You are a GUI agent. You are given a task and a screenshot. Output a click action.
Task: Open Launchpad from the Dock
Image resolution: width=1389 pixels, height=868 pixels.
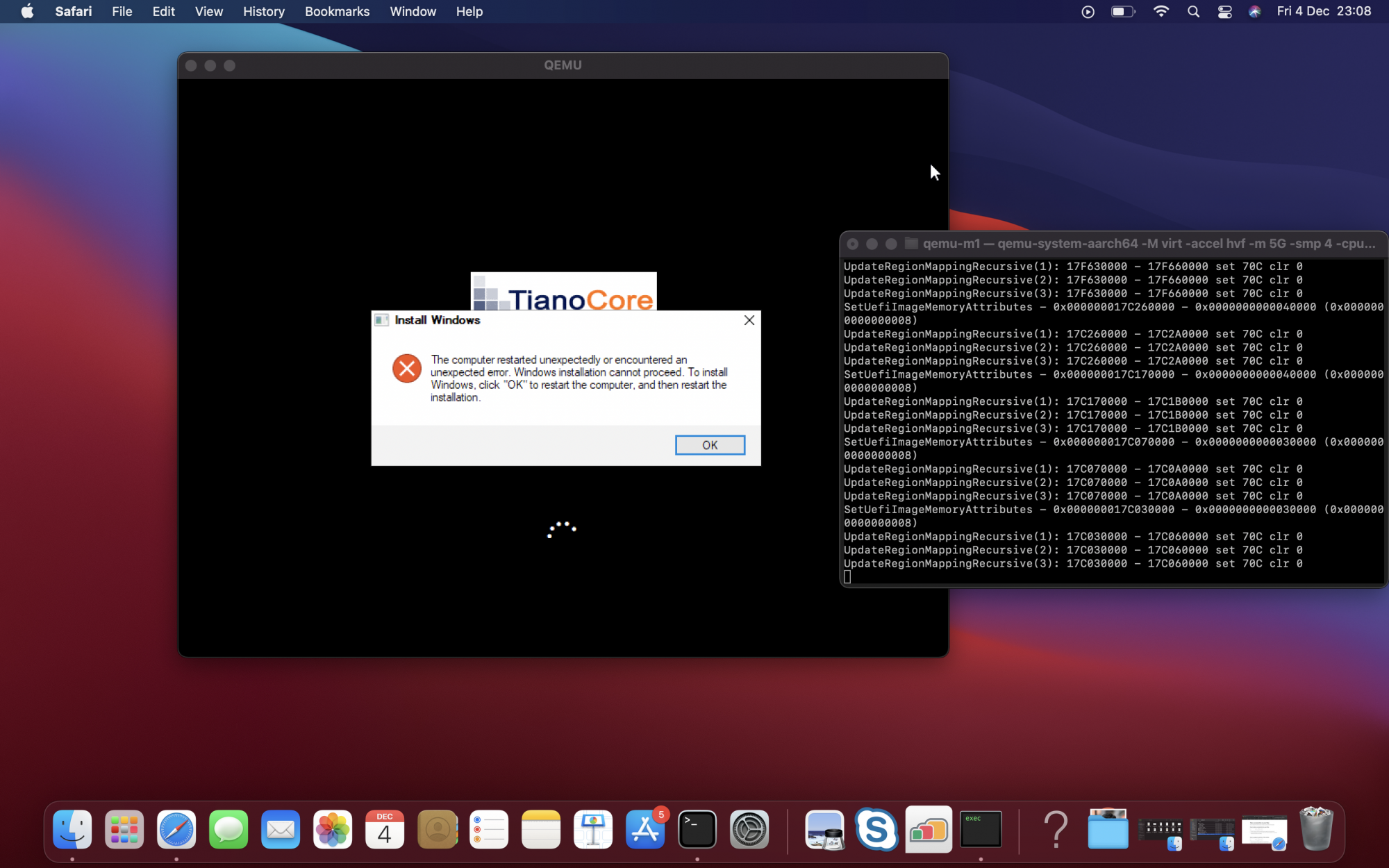tap(124, 829)
